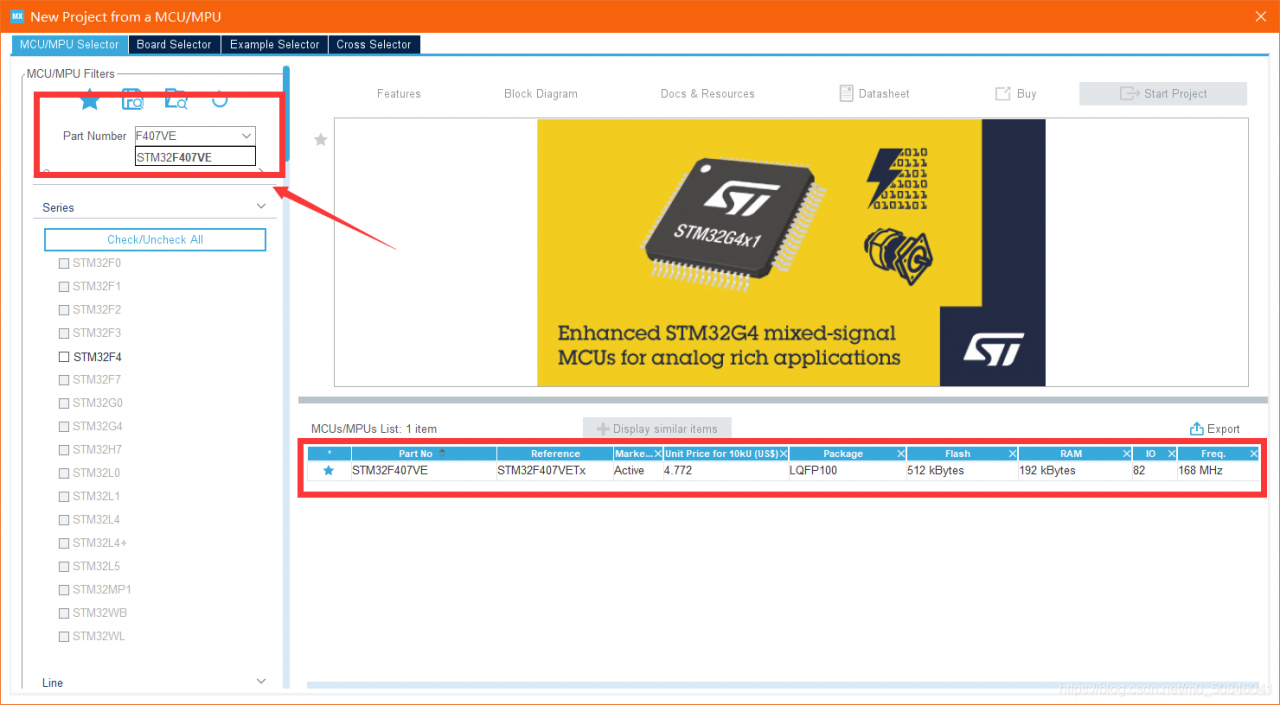Enable the STM32H7 series checkbox

coord(64,450)
